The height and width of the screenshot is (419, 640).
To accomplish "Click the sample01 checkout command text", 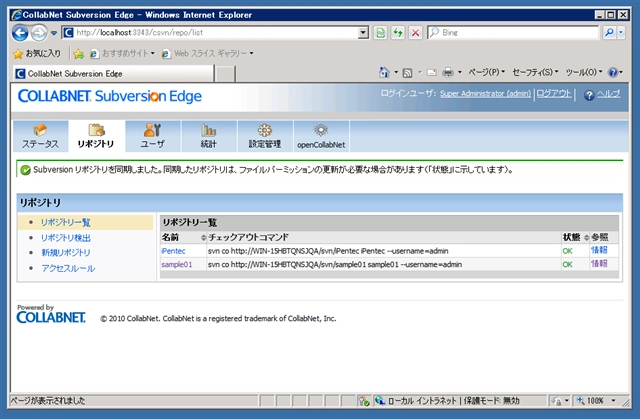I will [335, 264].
